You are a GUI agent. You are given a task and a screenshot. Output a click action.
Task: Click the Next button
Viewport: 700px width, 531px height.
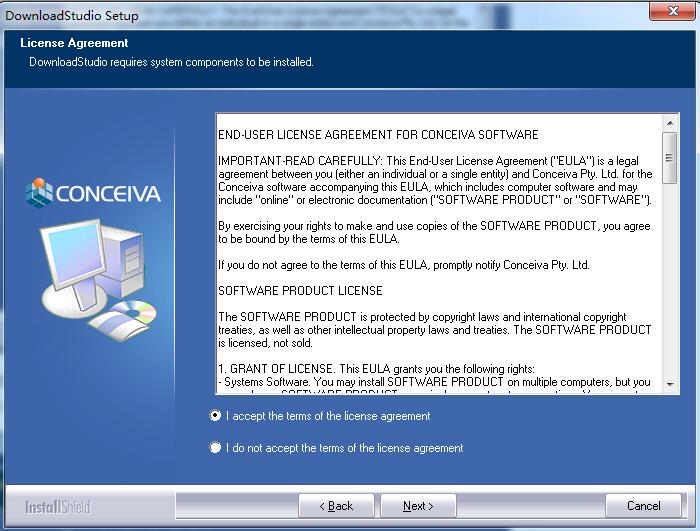pyautogui.click(x=418, y=506)
